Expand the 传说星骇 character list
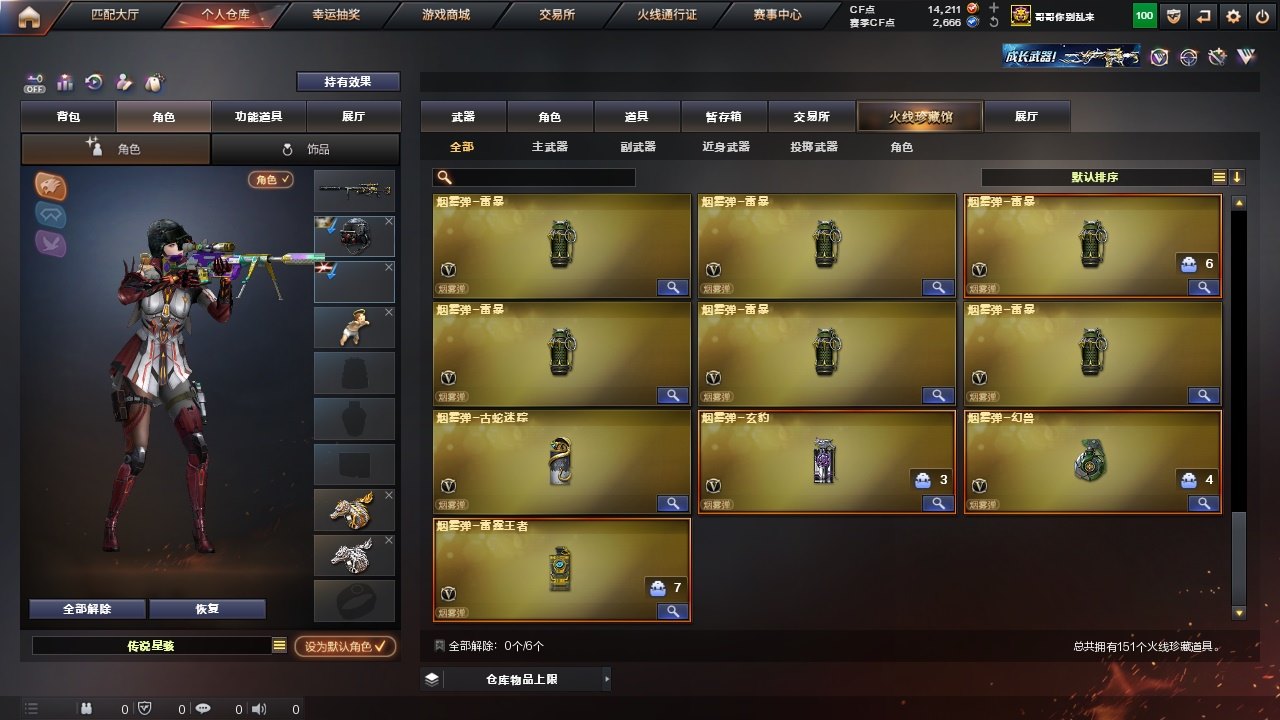The image size is (1280, 720). 279,646
